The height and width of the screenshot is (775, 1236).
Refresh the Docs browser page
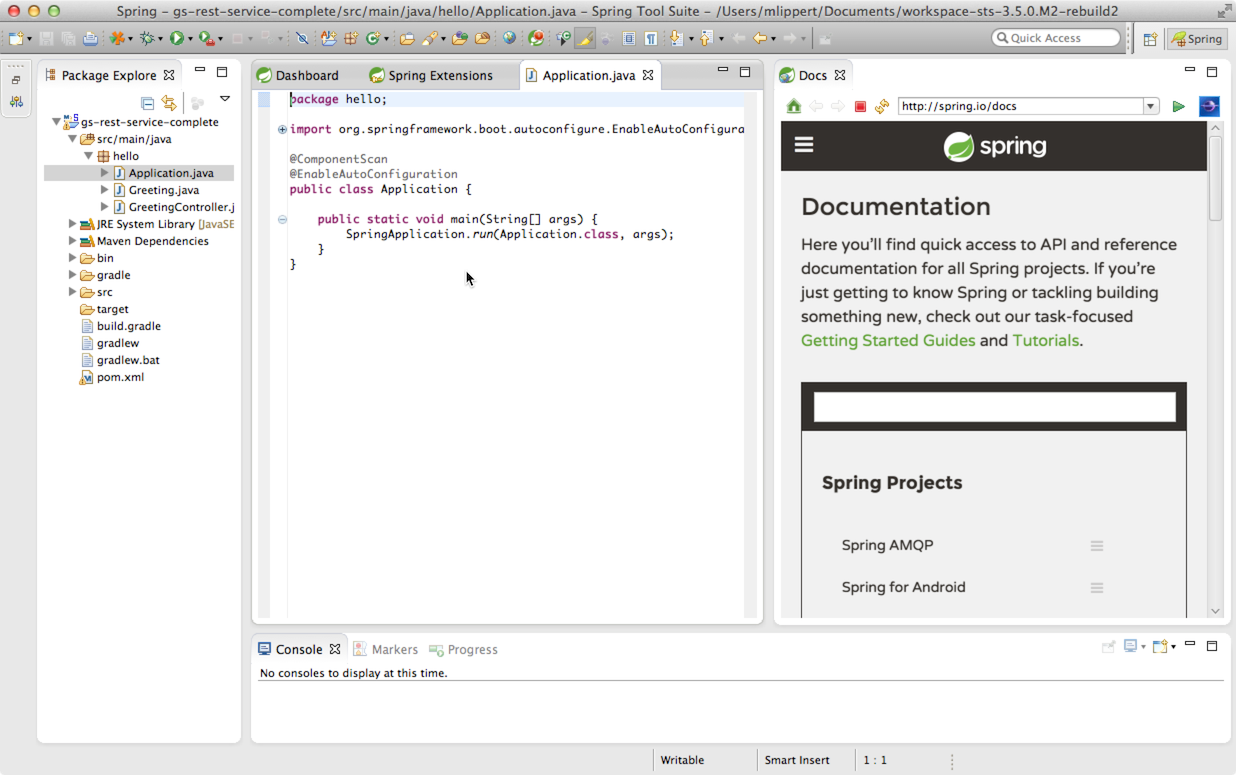click(x=881, y=106)
